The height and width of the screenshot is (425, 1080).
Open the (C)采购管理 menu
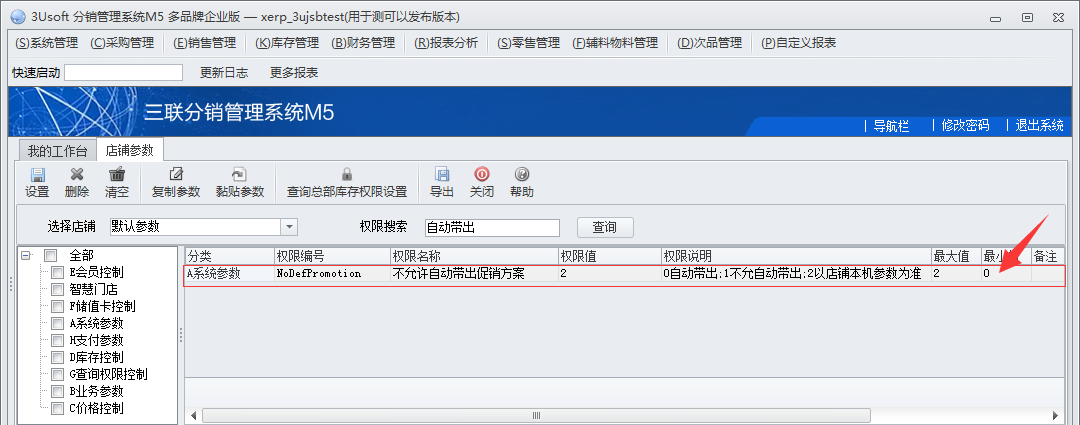tap(123, 43)
